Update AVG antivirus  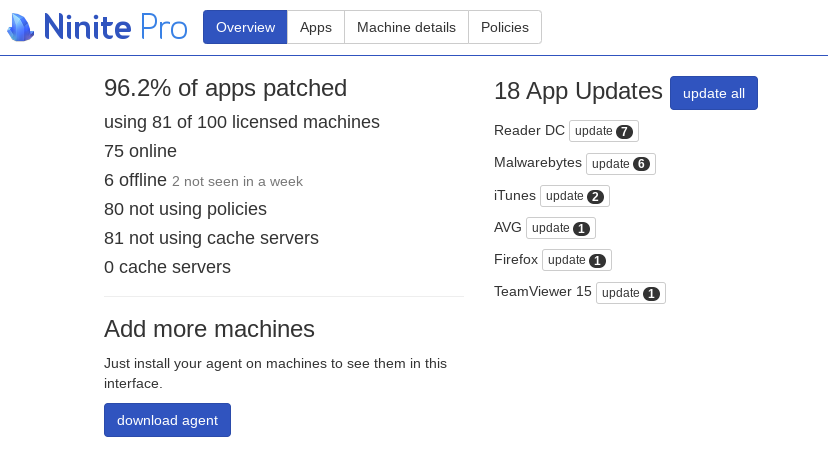pyautogui.click(x=561, y=228)
